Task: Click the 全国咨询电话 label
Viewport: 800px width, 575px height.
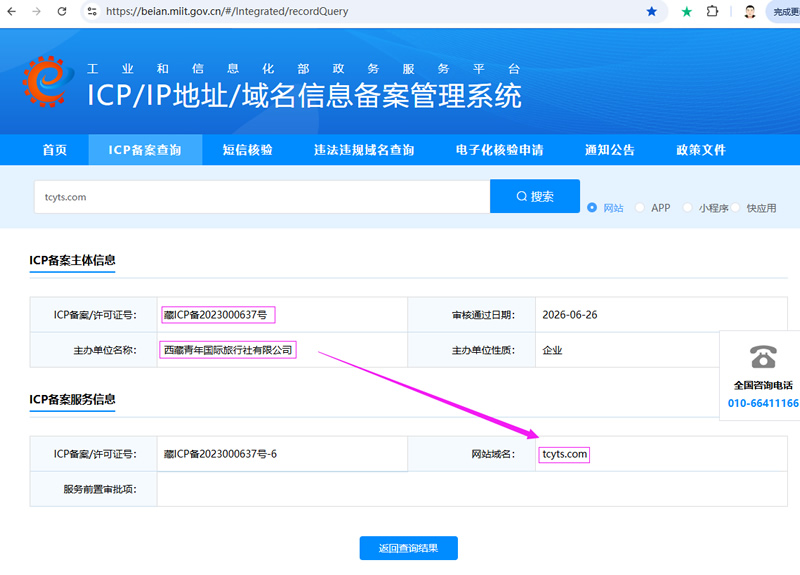Action: click(x=763, y=385)
